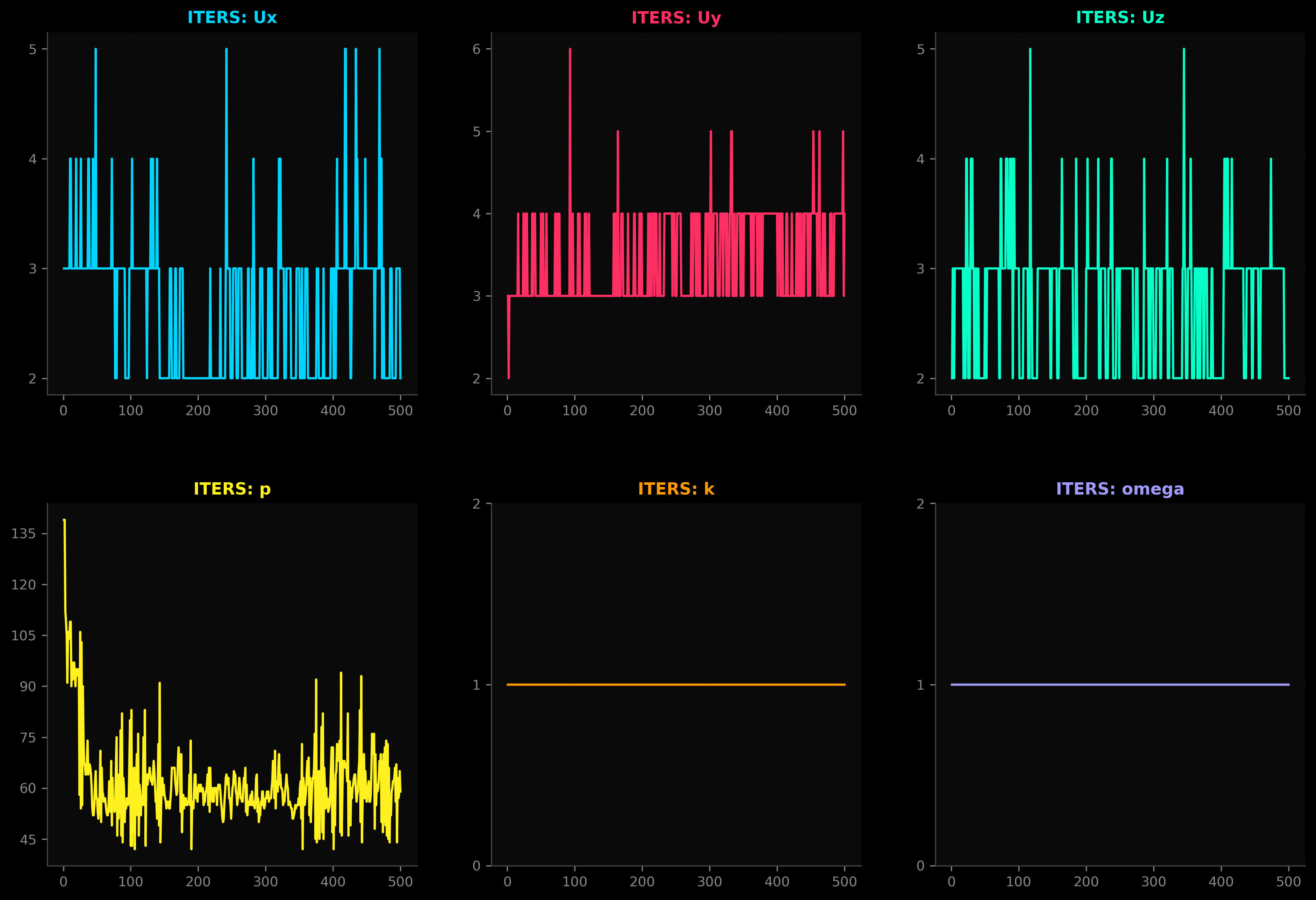Select y-axis label 0 in k plot
The width and height of the screenshot is (1316, 900).
tap(476, 866)
